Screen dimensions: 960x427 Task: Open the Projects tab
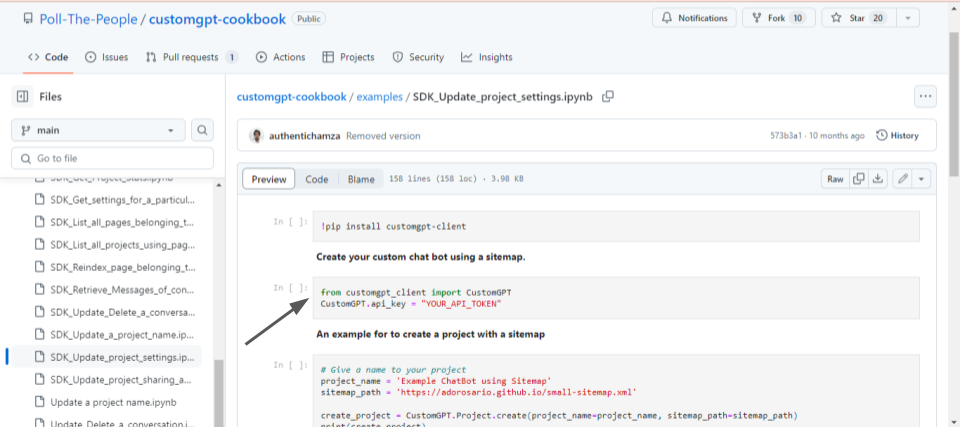point(348,57)
